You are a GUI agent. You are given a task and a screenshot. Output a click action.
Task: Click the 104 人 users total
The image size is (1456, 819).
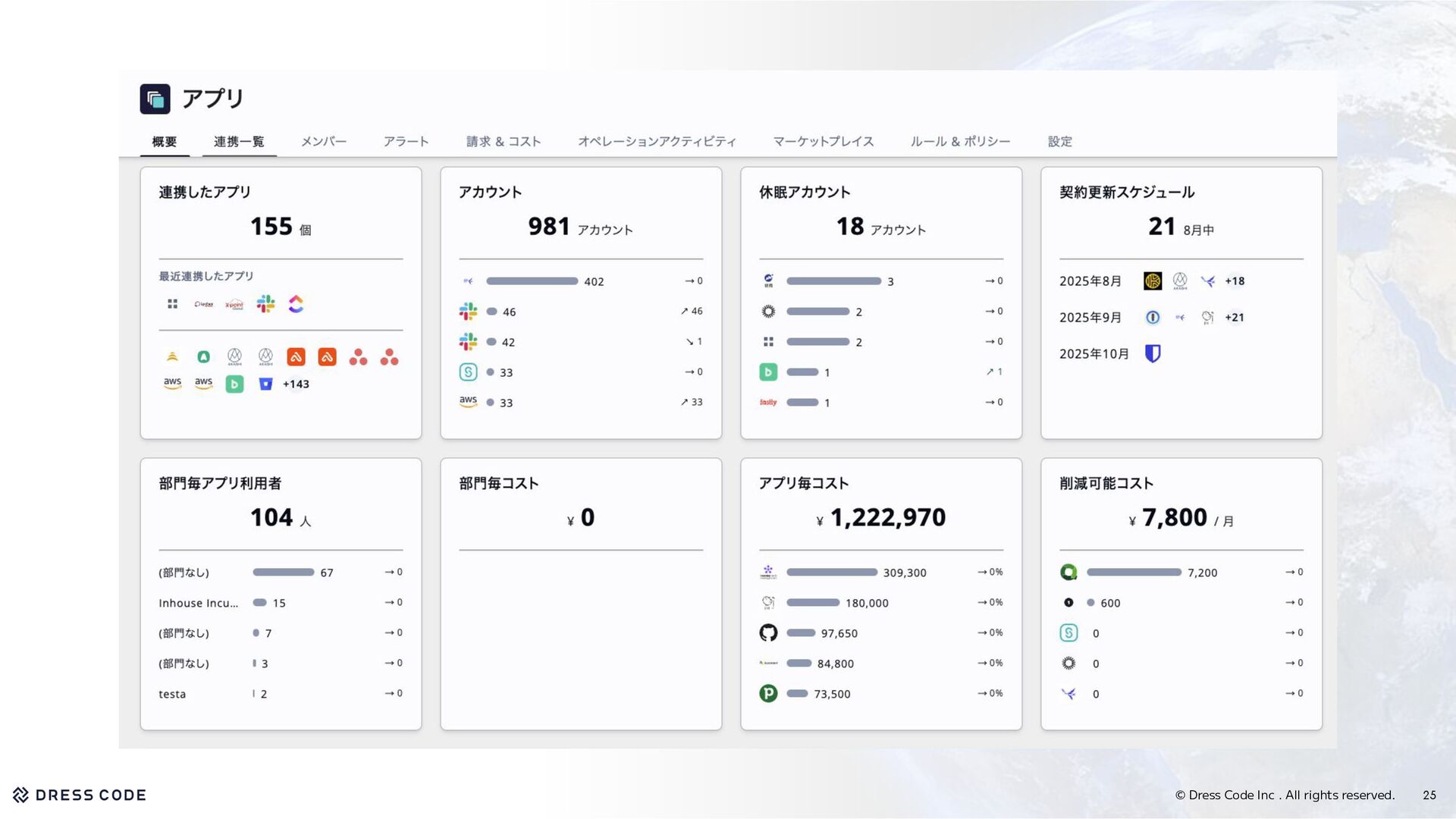(x=281, y=518)
